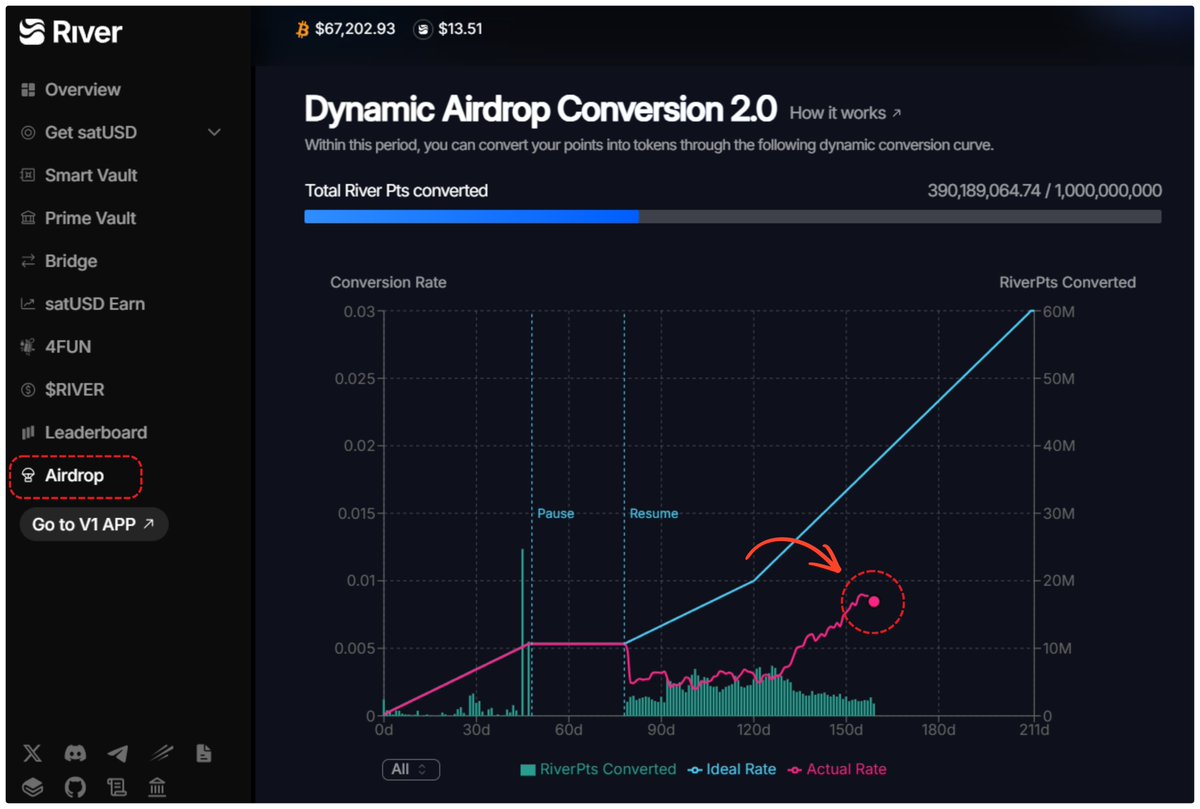The height and width of the screenshot is (809, 1200).
Task: Open the Telegram paper-plane icon
Action: [x=117, y=753]
